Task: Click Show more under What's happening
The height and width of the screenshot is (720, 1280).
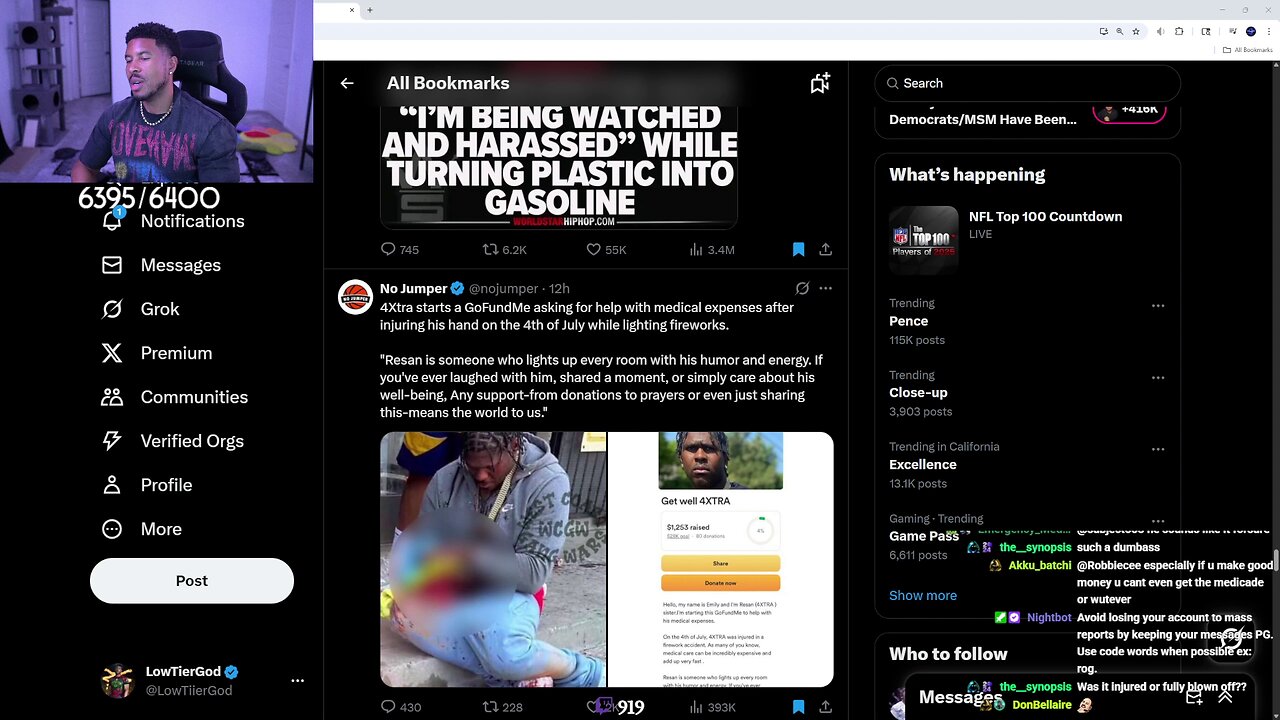Action: tap(923, 595)
